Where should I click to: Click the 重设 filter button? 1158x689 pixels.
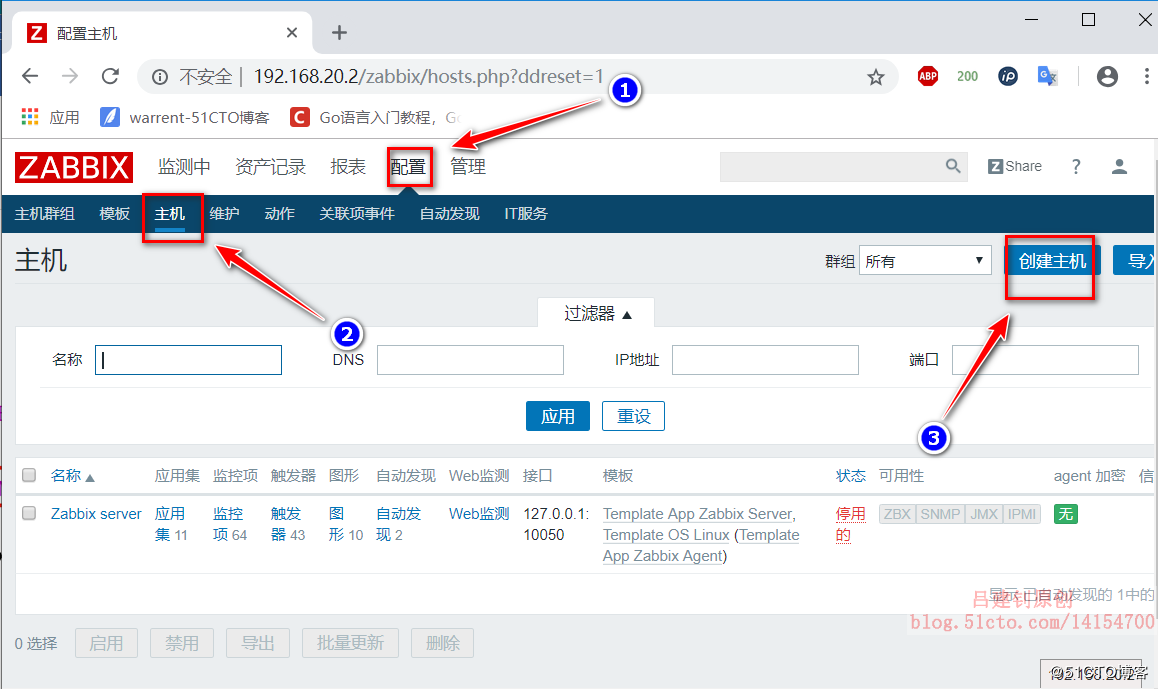tap(633, 416)
